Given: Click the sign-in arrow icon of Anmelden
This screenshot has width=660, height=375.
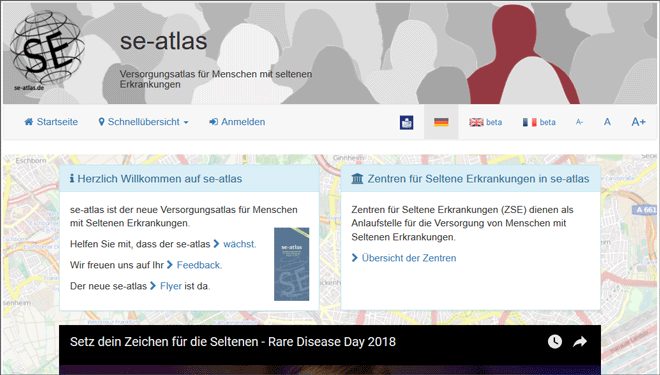Looking at the screenshot, I should (x=213, y=122).
